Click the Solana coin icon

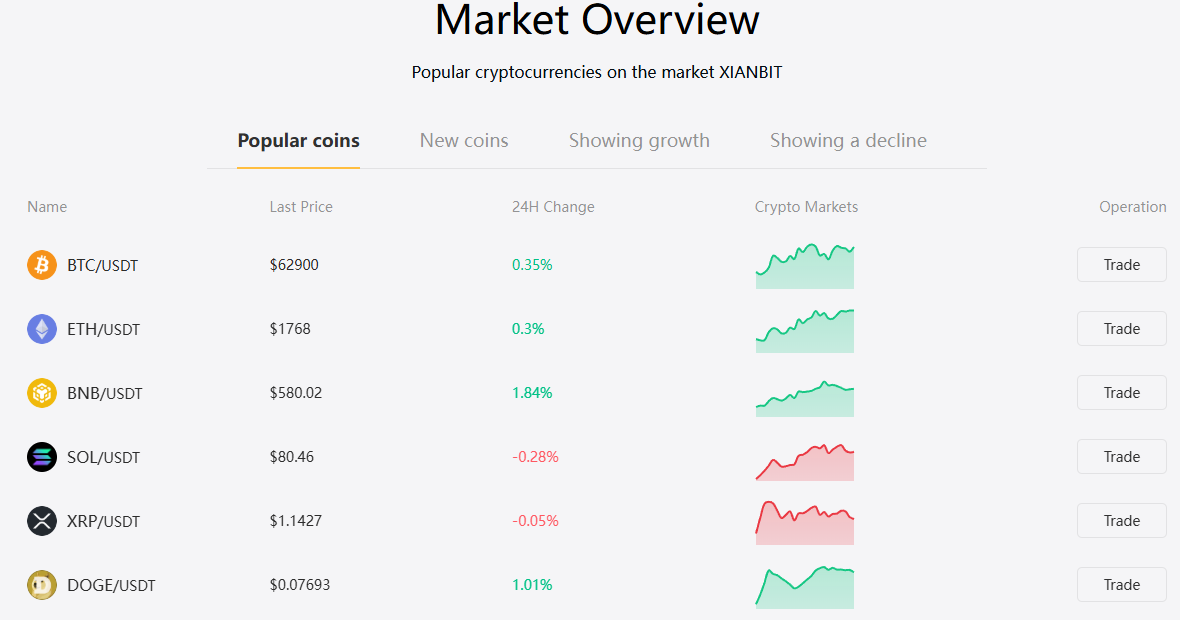tap(42, 457)
